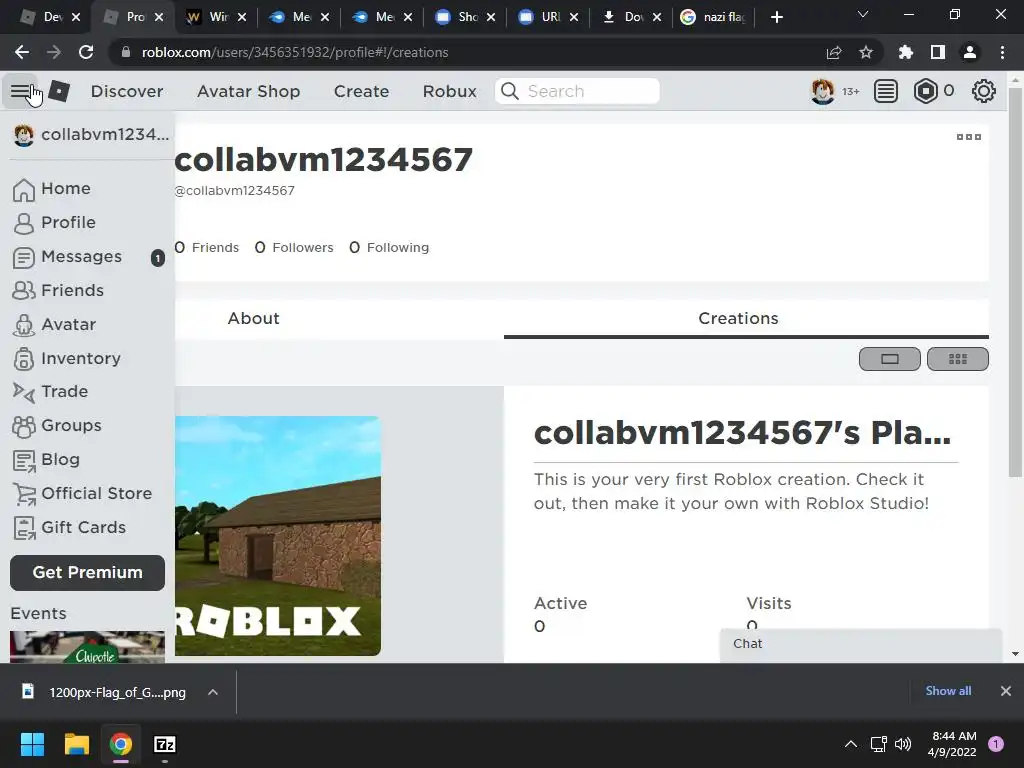
Task: Open the Roblox place thumbnail image
Action: point(278,536)
